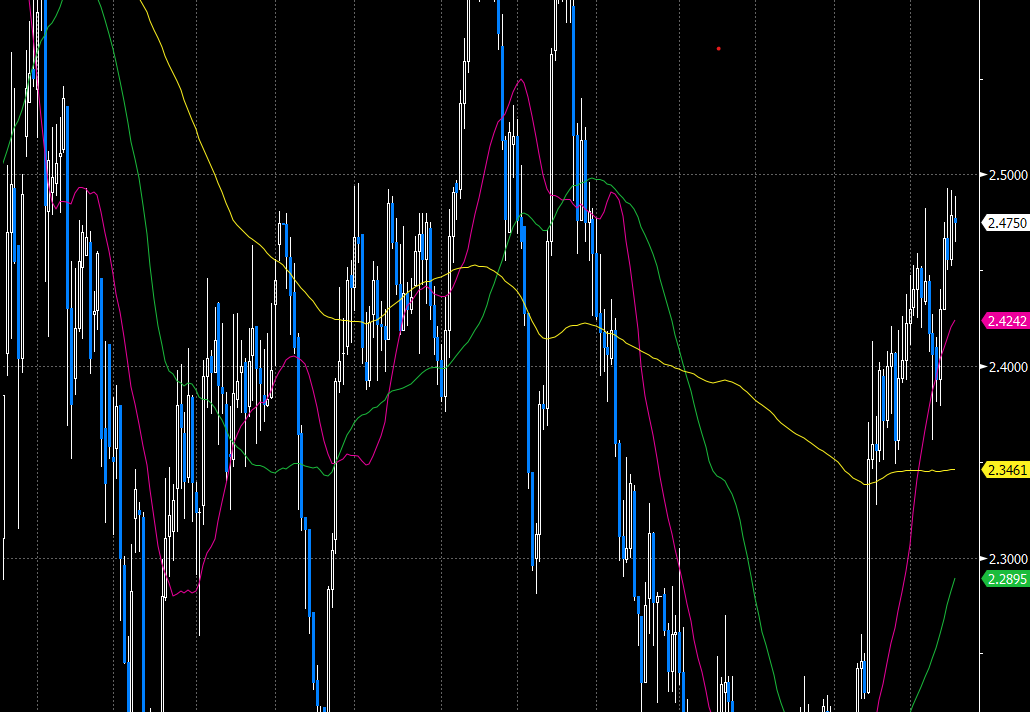Viewport: 1030px width, 712px height.
Task: Click the small red dot marker on chart
Action: (719, 49)
